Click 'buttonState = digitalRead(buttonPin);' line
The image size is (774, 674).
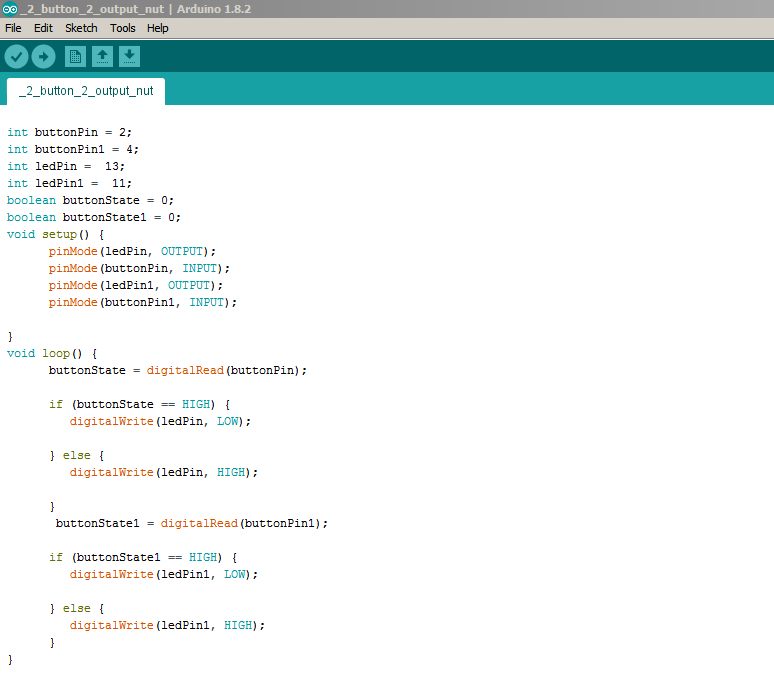pyautogui.click(x=178, y=370)
